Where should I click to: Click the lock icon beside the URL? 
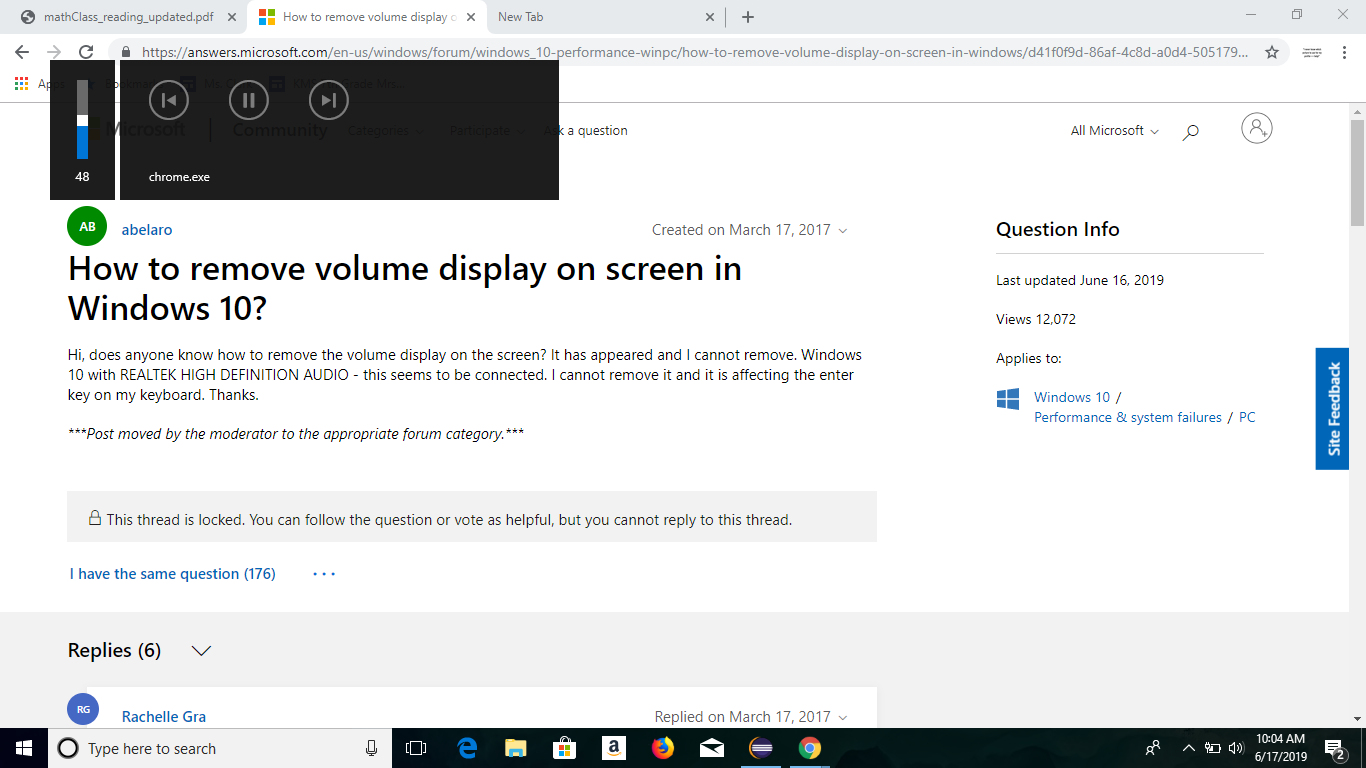pos(126,52)
